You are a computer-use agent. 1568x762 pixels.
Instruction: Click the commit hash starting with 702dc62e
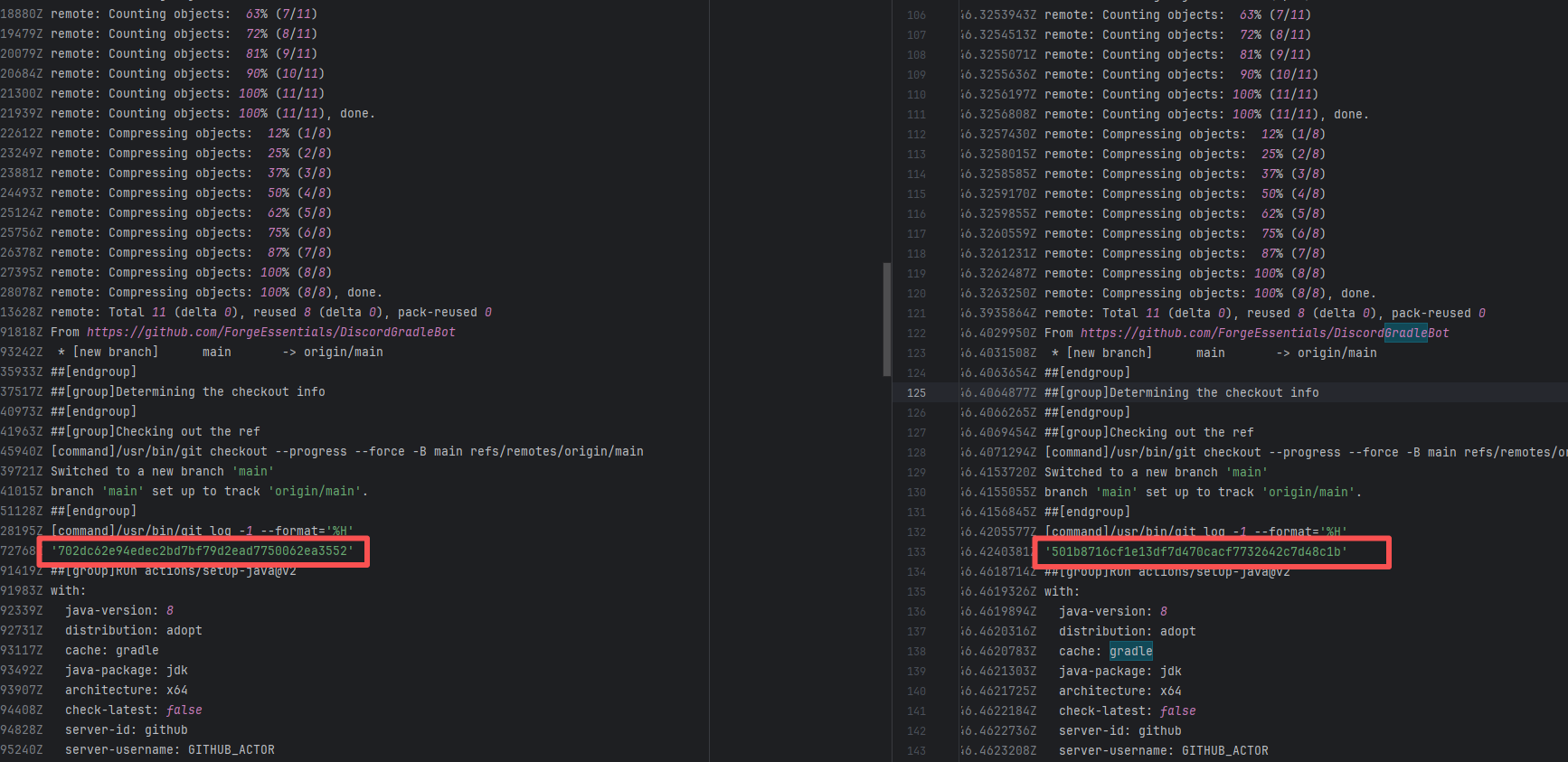[203, 551]
